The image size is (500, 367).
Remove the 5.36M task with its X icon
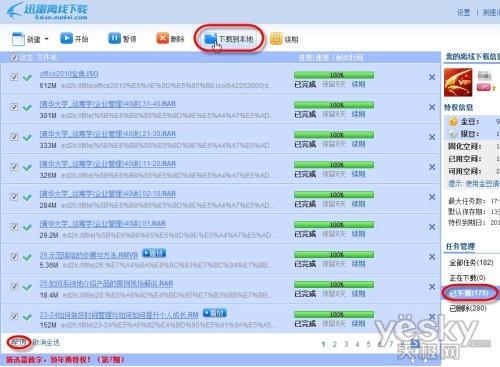[432, 257]
